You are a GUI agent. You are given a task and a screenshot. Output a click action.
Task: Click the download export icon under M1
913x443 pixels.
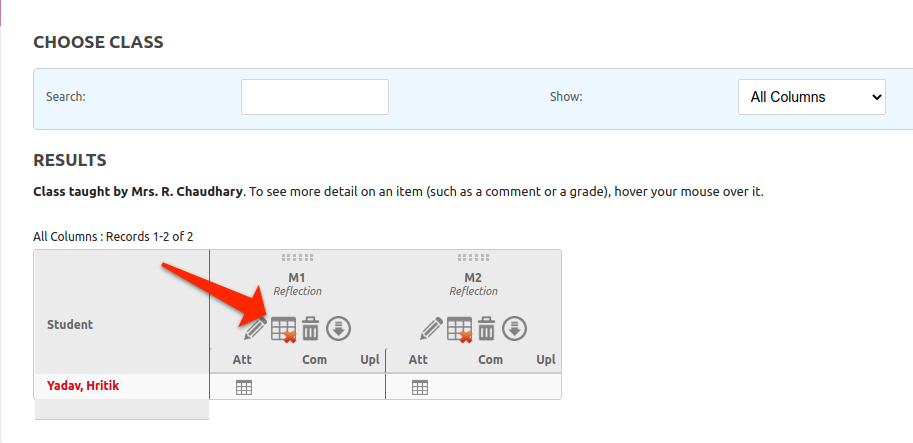(x=338, y=329)
